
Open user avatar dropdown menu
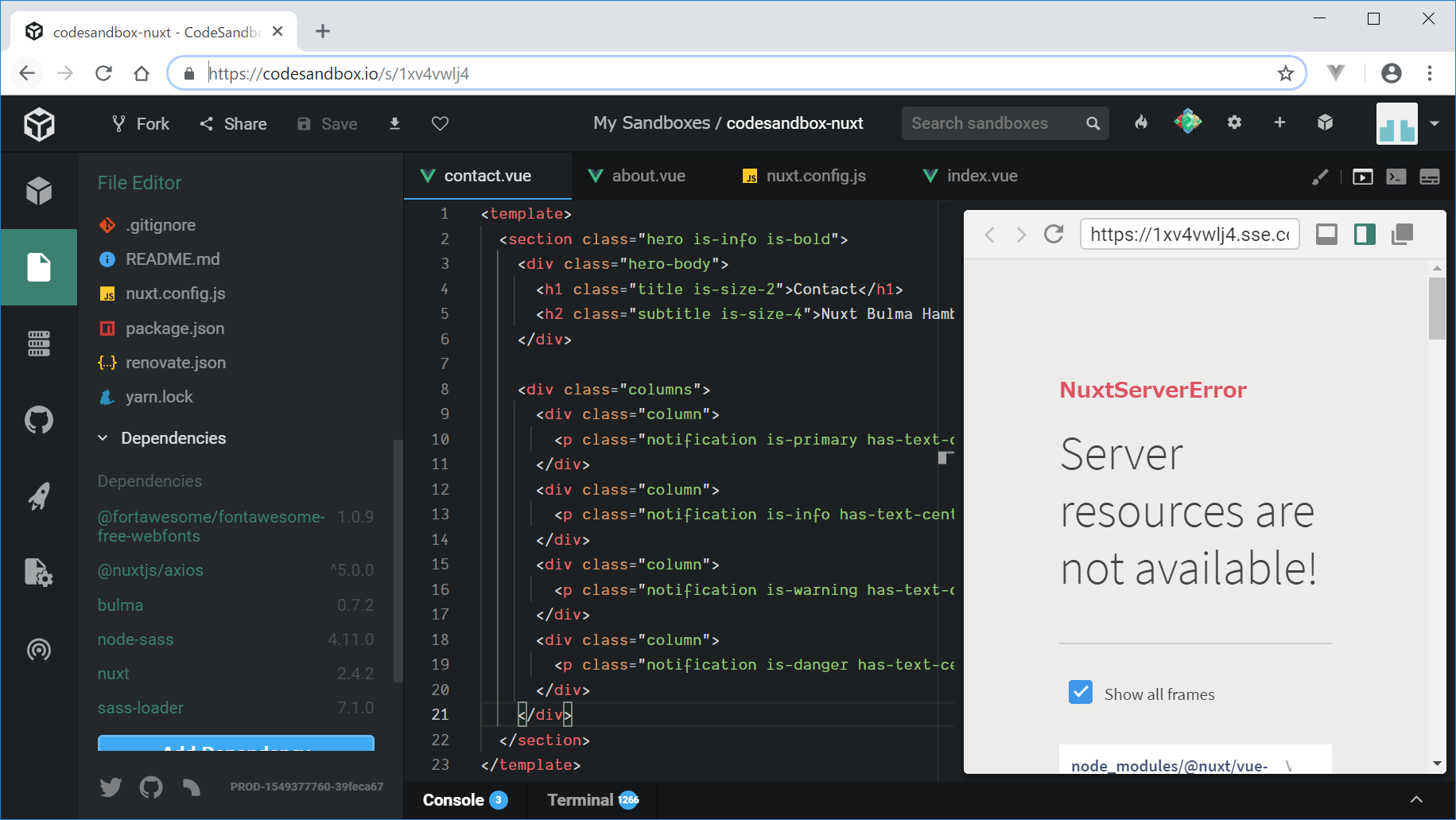coord(1434,123)
